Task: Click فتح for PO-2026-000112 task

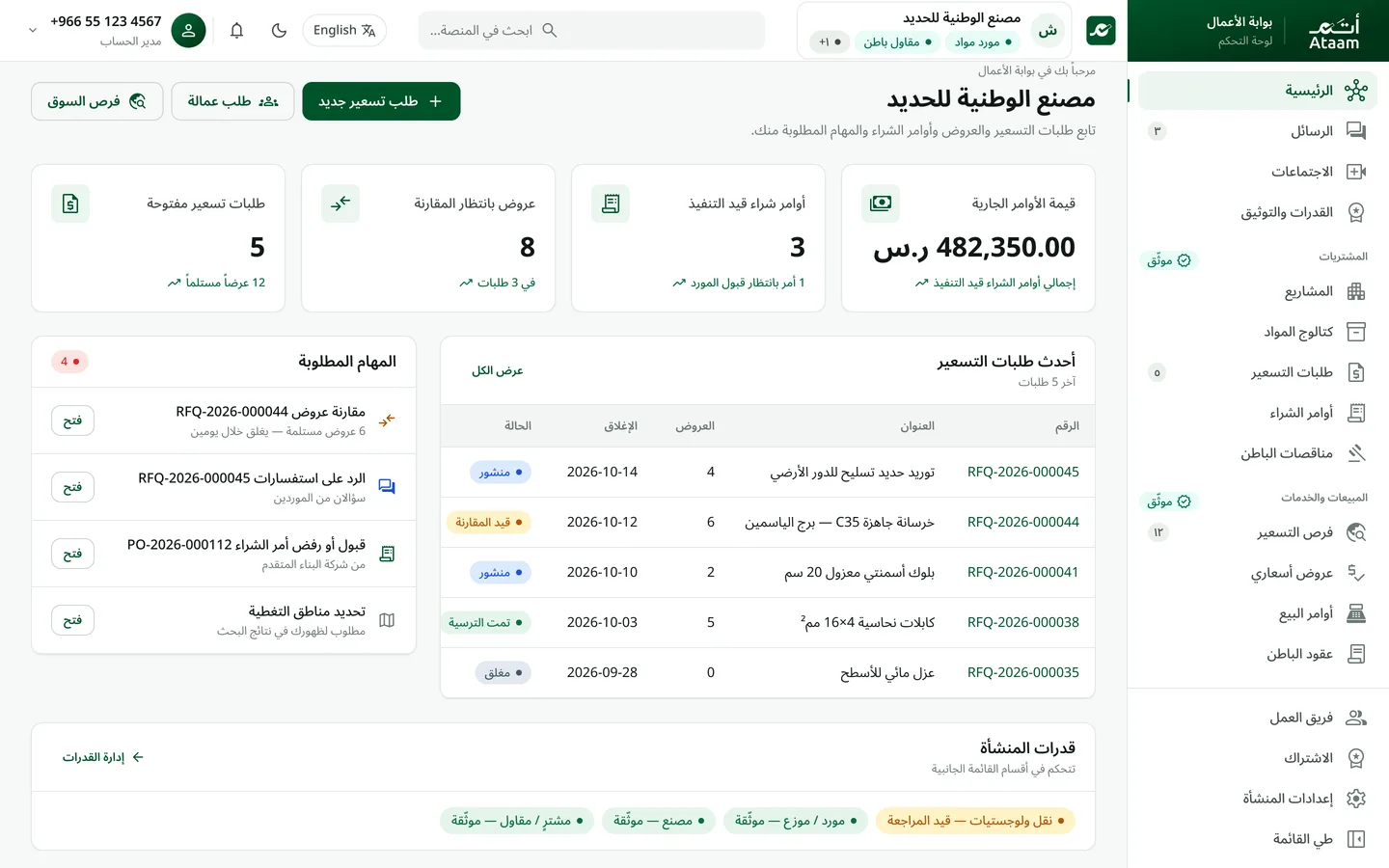Action: coord(72,554)
